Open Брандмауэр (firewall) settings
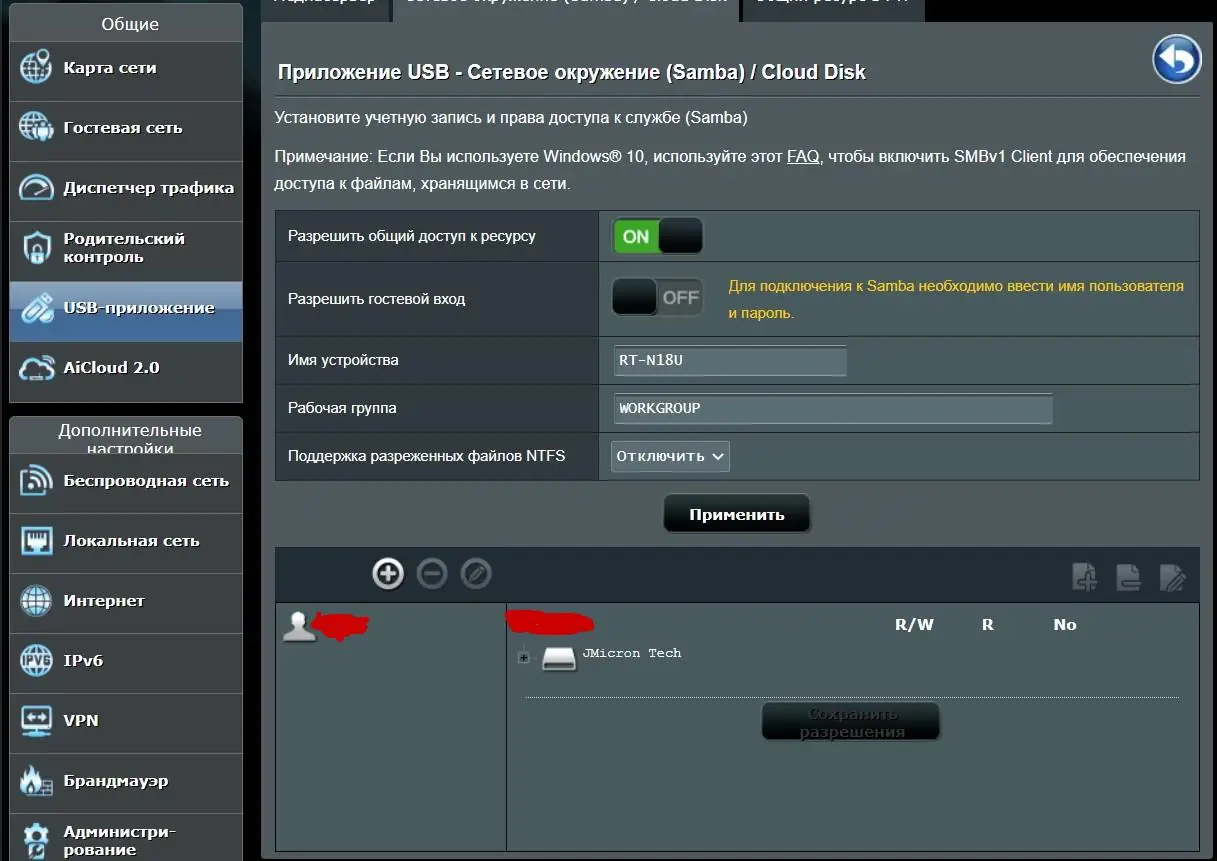The image size is (1217, 861). (126, 782)
